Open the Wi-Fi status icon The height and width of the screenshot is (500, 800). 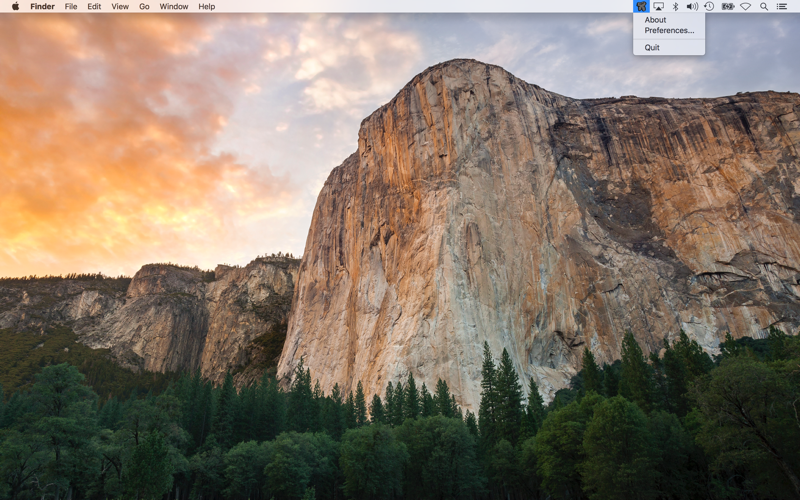pos(745,6)
